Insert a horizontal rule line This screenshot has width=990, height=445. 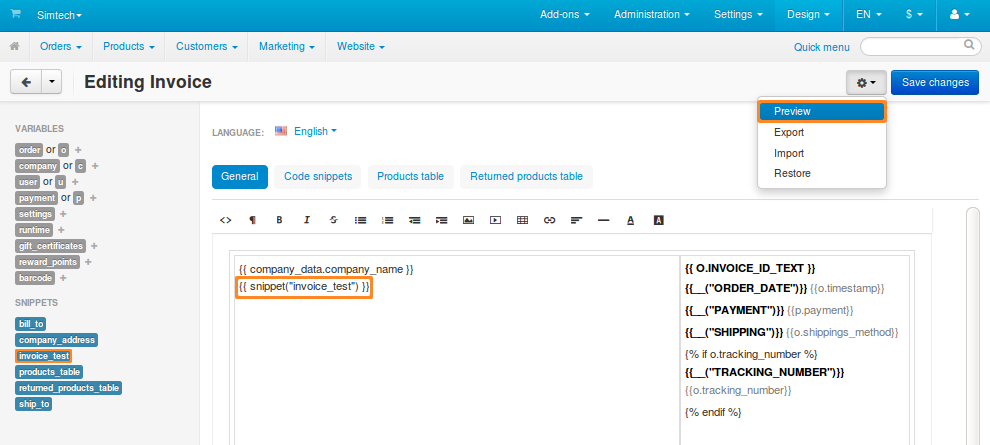point(603,220)
